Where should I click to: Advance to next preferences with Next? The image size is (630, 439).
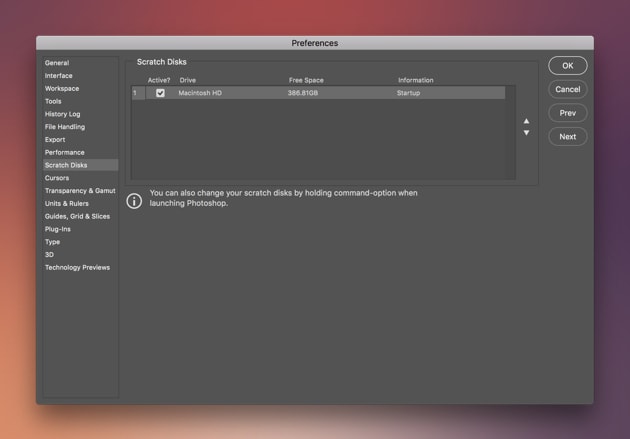[567, 136]
